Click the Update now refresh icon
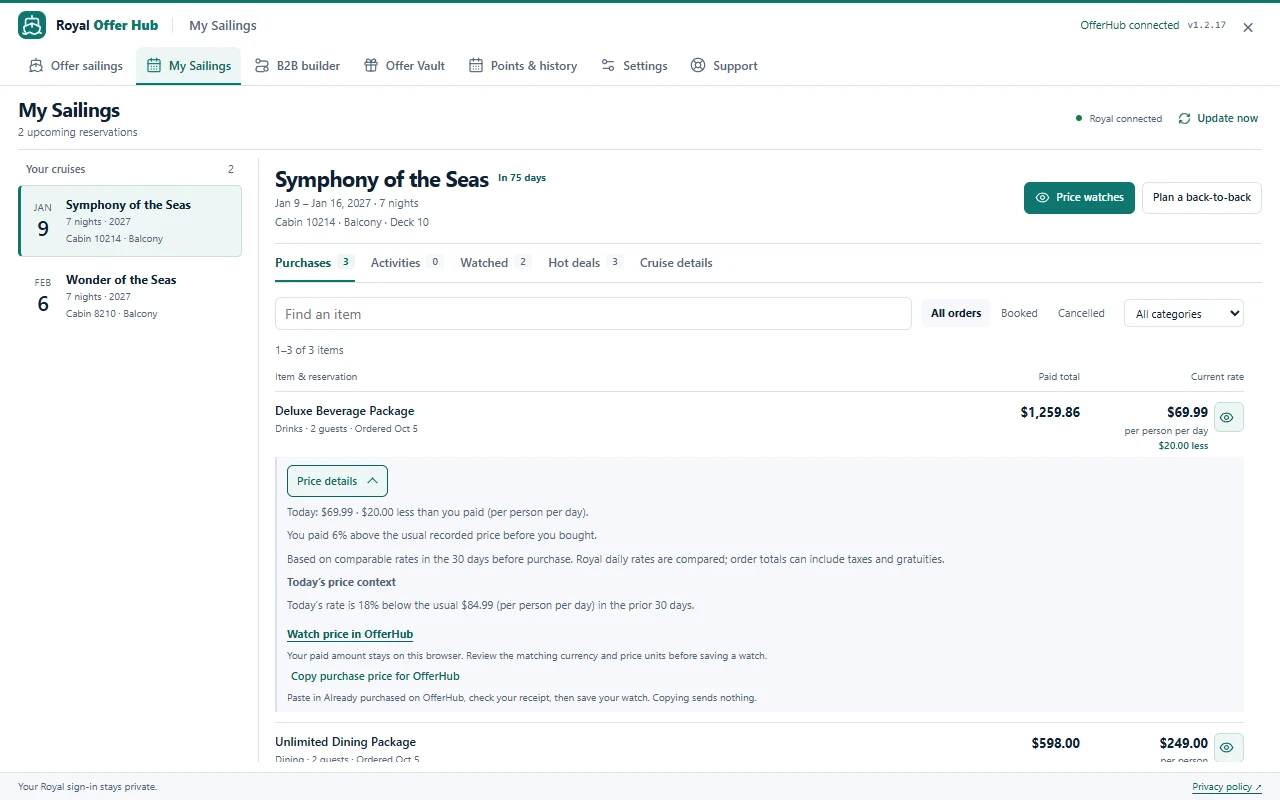This screenshot has width=1280, height=800. 1185,118
